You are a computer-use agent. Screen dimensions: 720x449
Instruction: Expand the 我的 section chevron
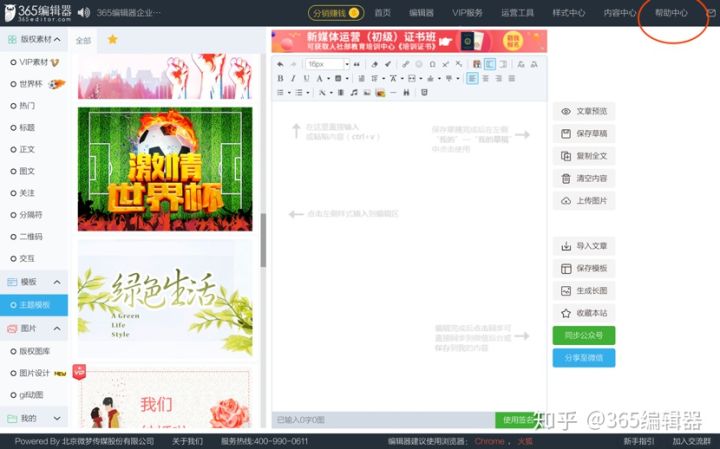(x=57, y=418)
